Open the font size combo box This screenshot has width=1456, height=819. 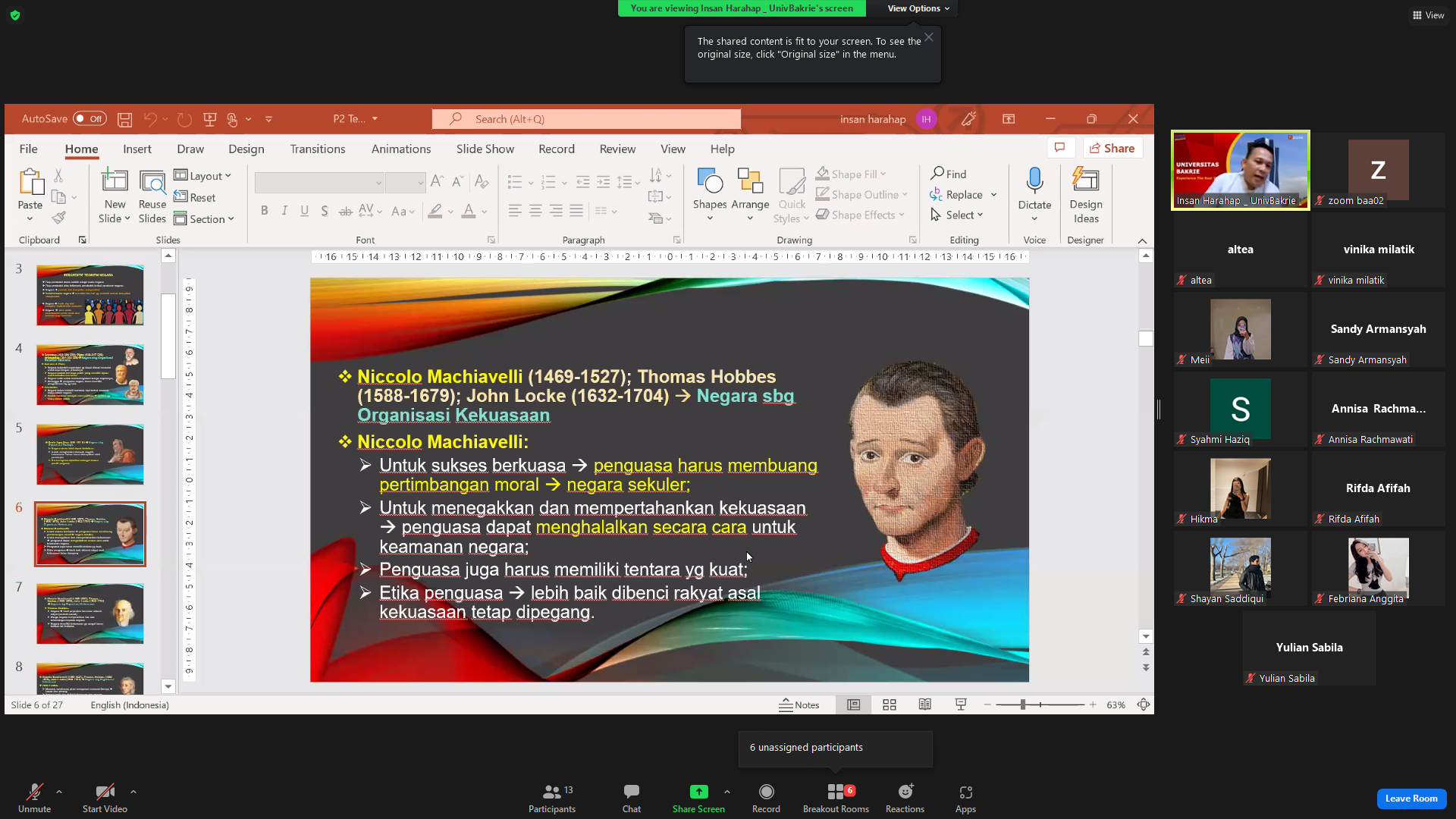point(404,183)
